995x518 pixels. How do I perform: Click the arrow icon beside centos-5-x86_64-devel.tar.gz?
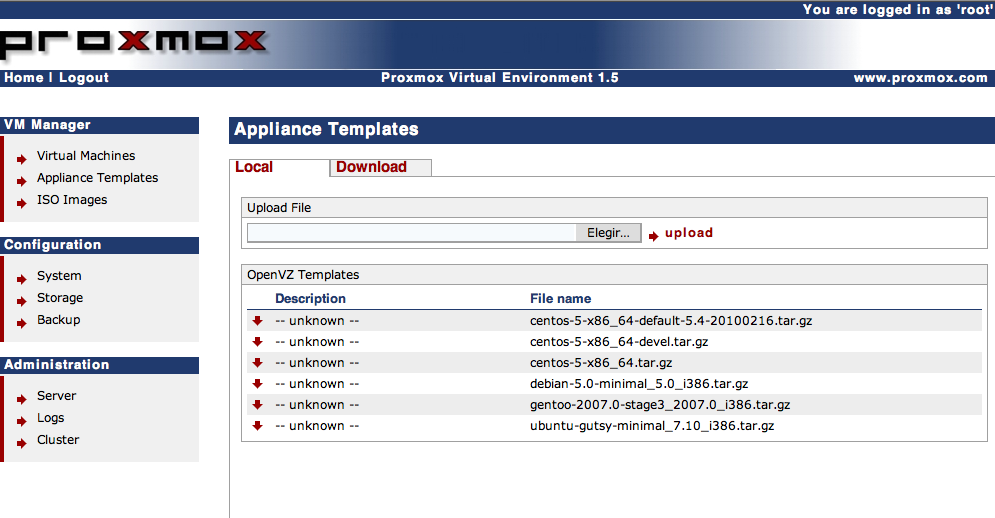tap(257, 342)
